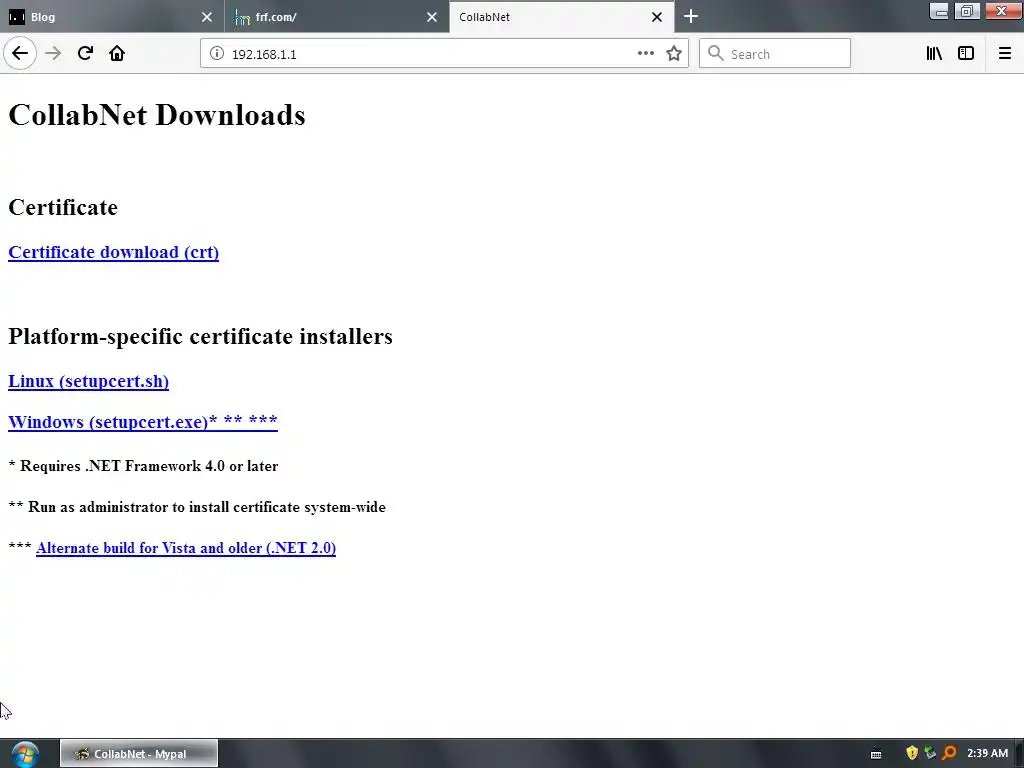Download Windows (setupcert.exe) installer

pos(142,422)
